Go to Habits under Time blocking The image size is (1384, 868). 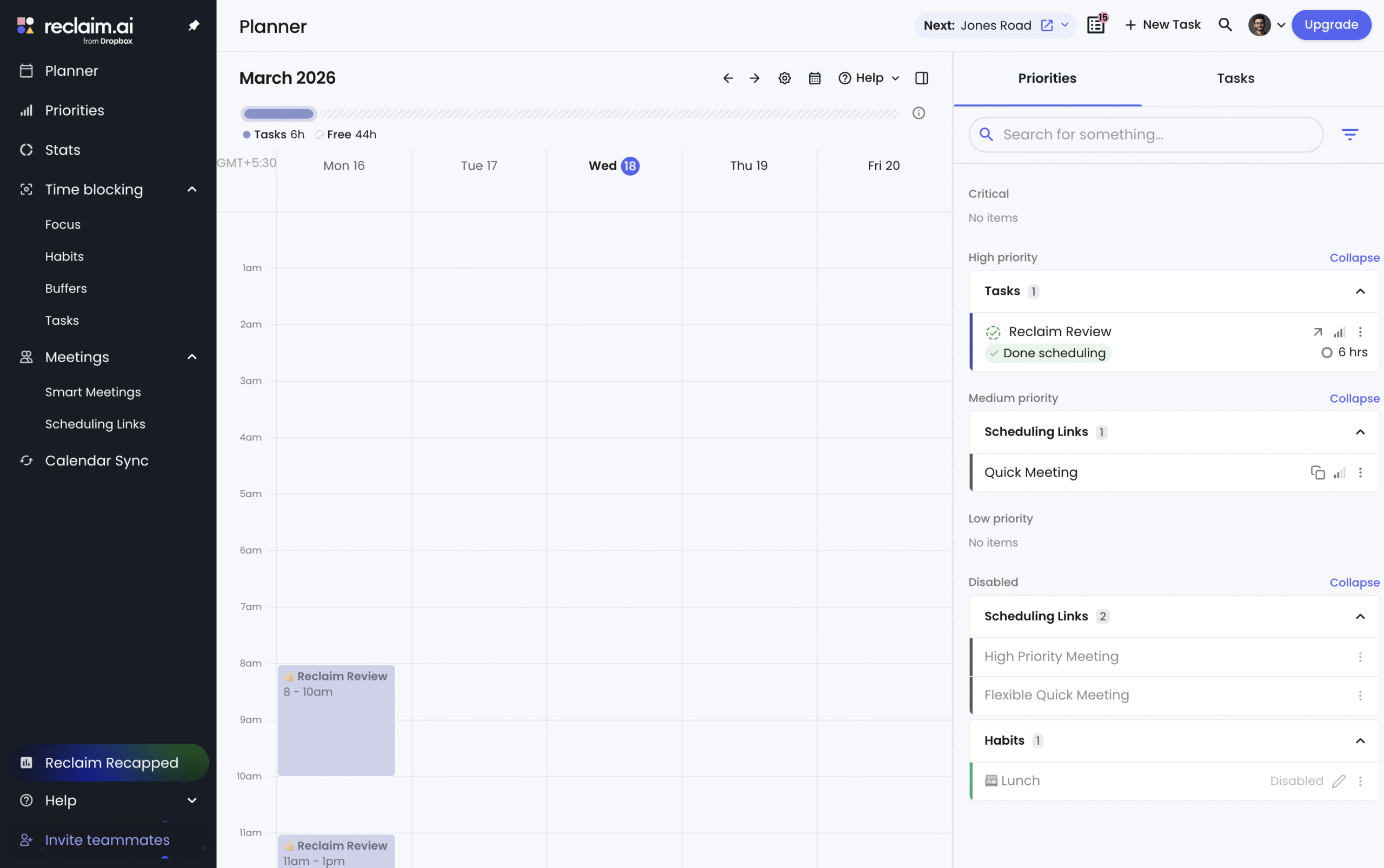point(64,257)
